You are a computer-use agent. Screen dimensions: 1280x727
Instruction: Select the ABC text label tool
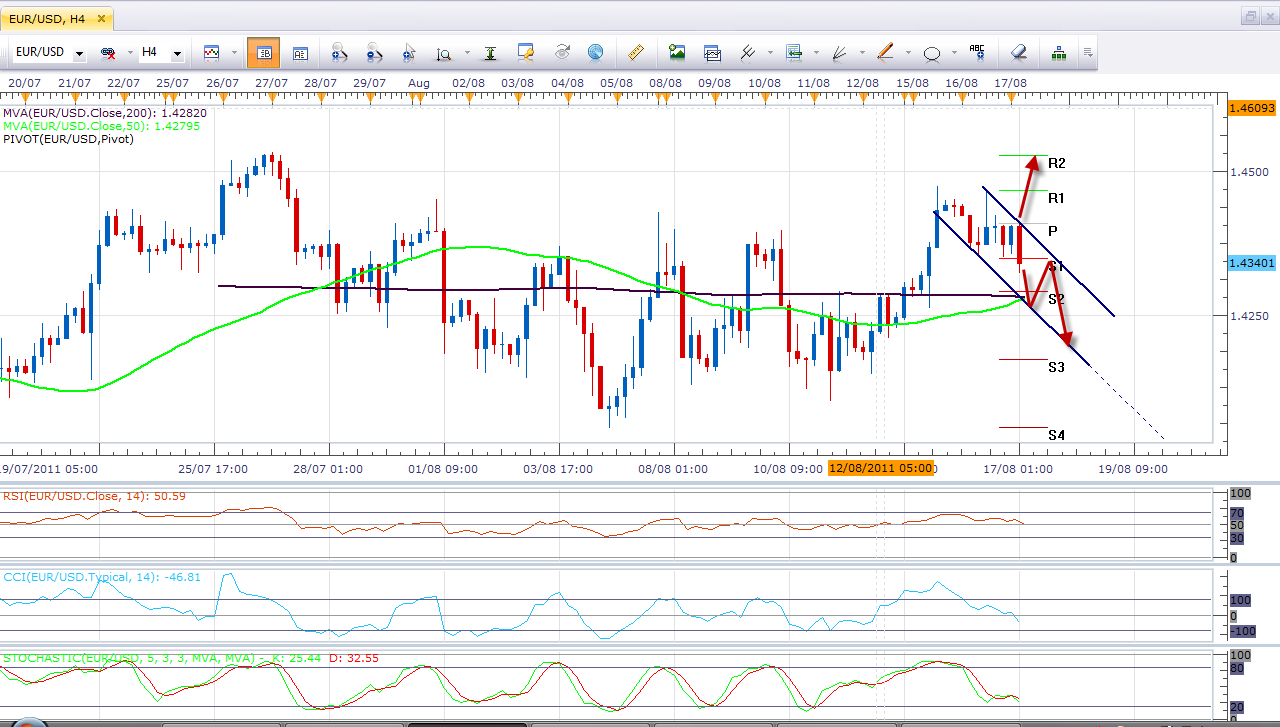click(977, 53)
